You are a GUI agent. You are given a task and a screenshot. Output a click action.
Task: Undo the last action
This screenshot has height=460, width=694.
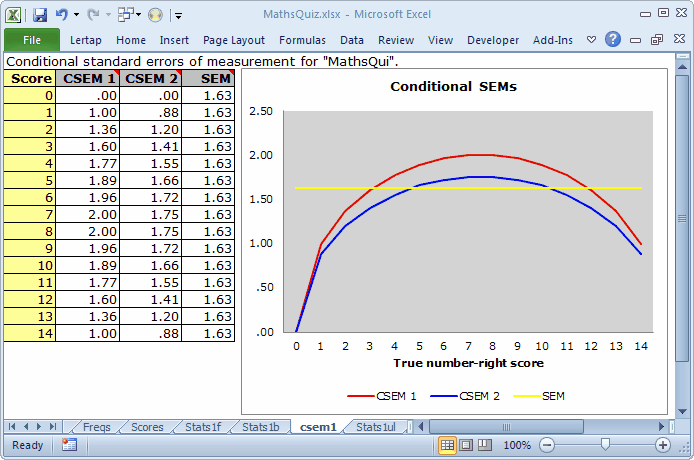pos(62,15)
